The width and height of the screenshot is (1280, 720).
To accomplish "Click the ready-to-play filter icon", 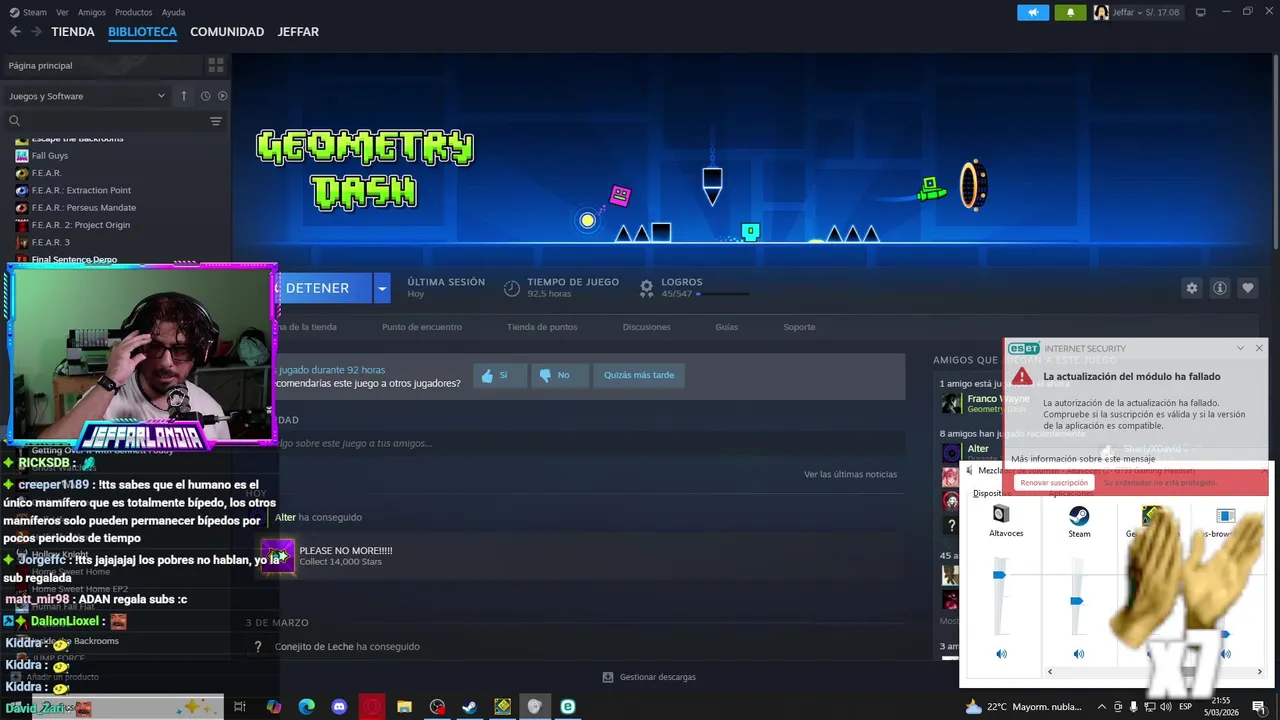I will (223, 96).
